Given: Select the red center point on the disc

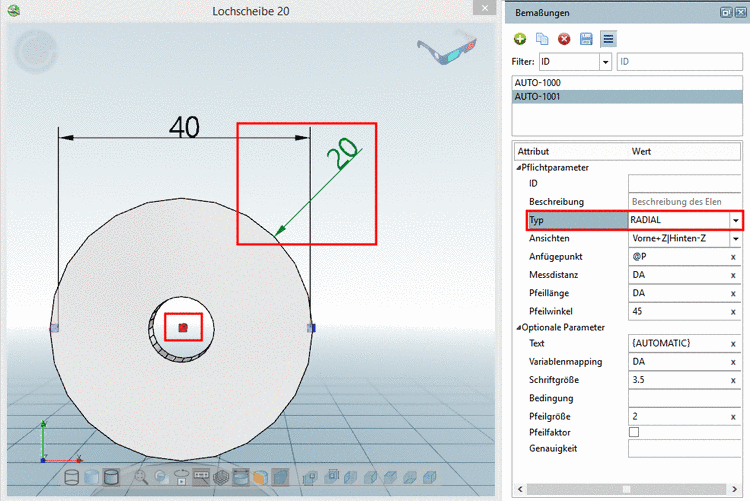Looking at the screenshot, I should (183, 328).
